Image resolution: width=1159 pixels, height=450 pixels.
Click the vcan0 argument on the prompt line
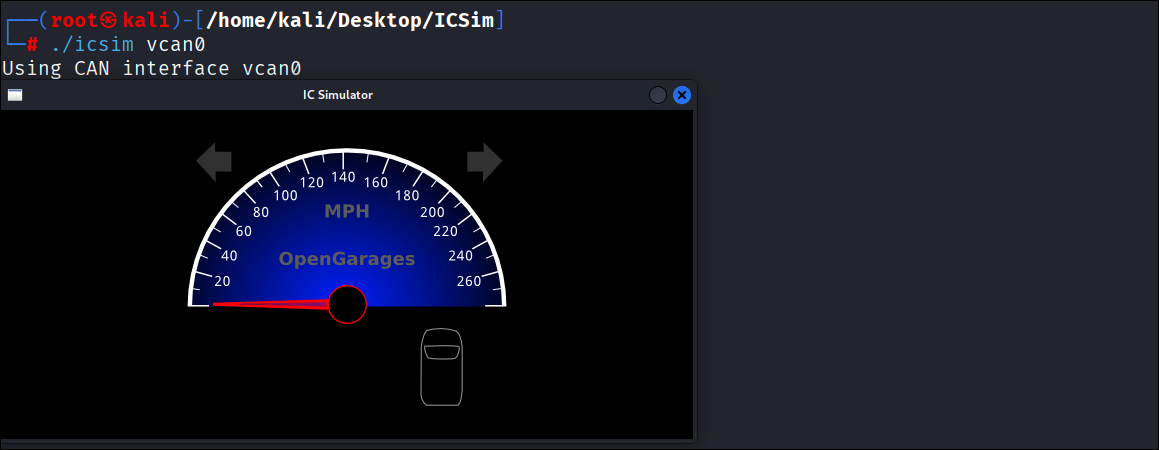(x=176, y=44)
